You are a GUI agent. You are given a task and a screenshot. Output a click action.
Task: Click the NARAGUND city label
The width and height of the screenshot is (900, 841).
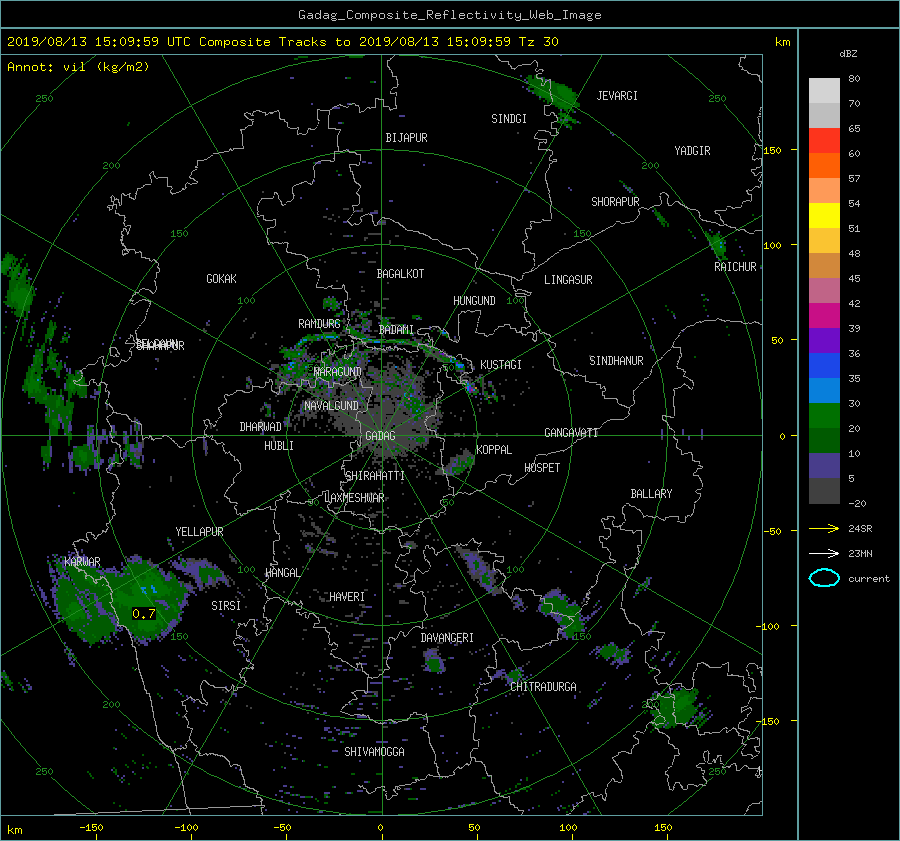coord(338,372)
